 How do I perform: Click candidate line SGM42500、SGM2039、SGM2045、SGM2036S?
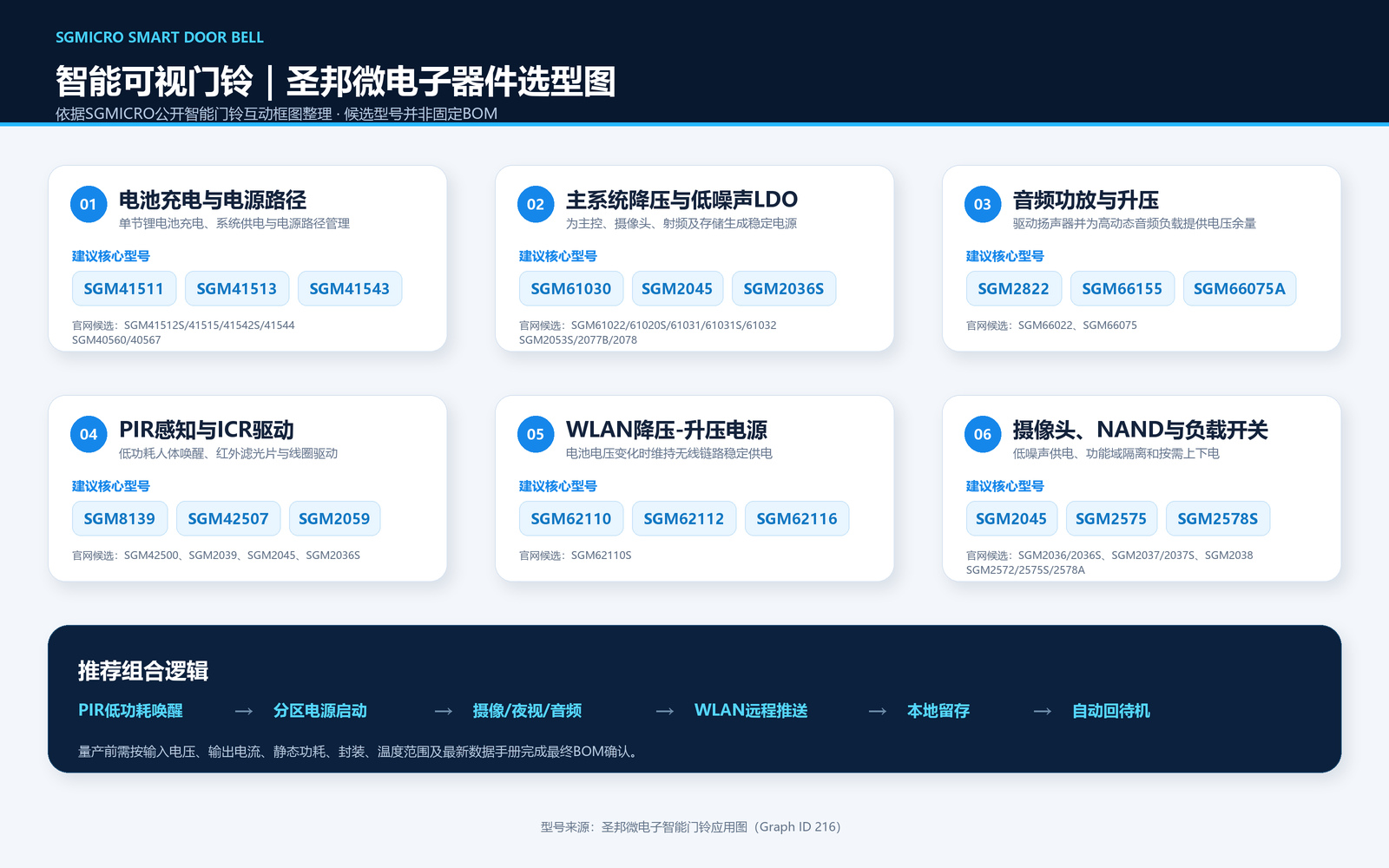click(x=242, y=556)
